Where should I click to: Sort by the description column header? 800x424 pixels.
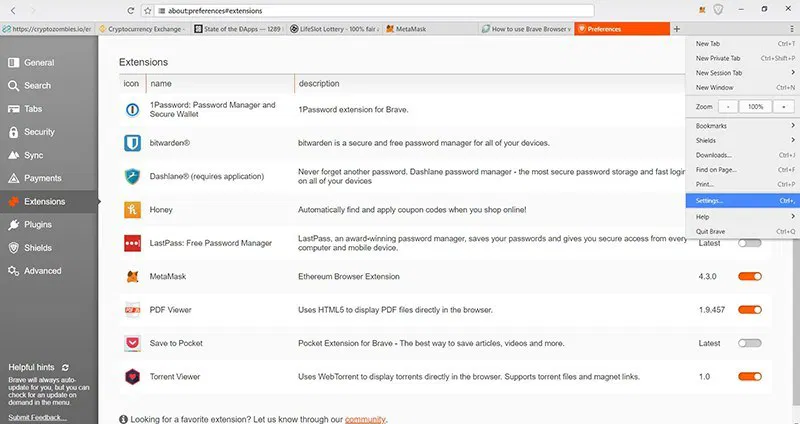[319, 84]
